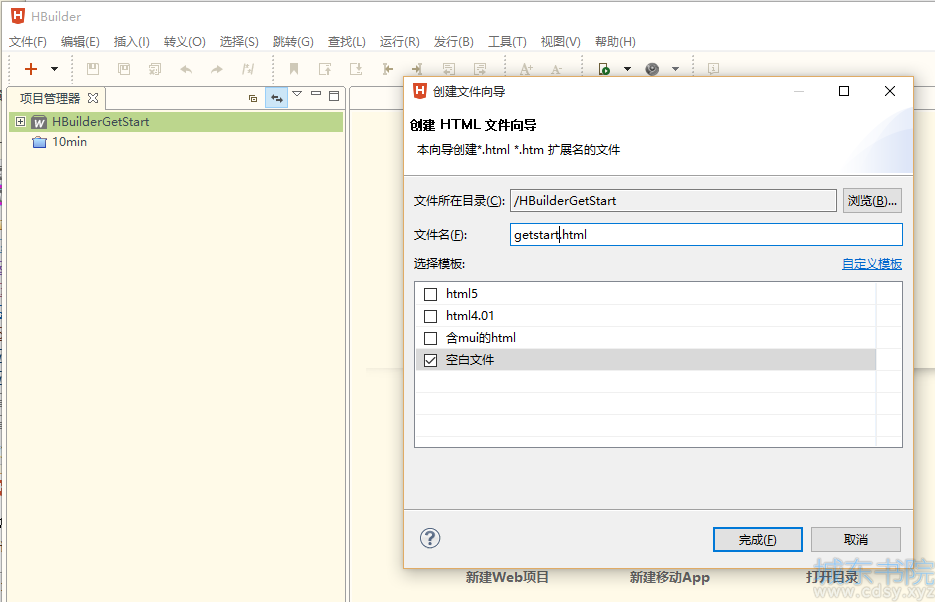This screenshot has width=935, height=602.
Task: Open the 文件(F) menu
Action: (x=27, y=42)
